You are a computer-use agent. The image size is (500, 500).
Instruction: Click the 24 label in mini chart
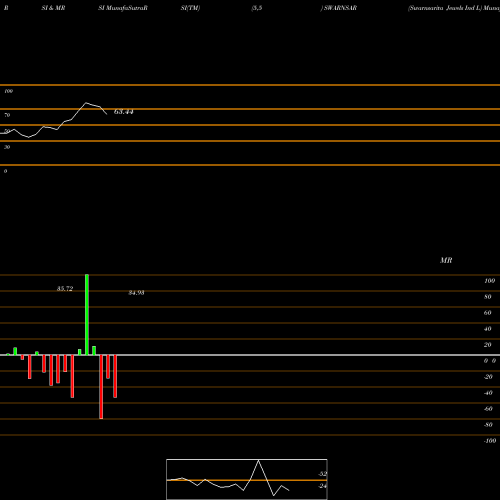(x=323, y=486)
